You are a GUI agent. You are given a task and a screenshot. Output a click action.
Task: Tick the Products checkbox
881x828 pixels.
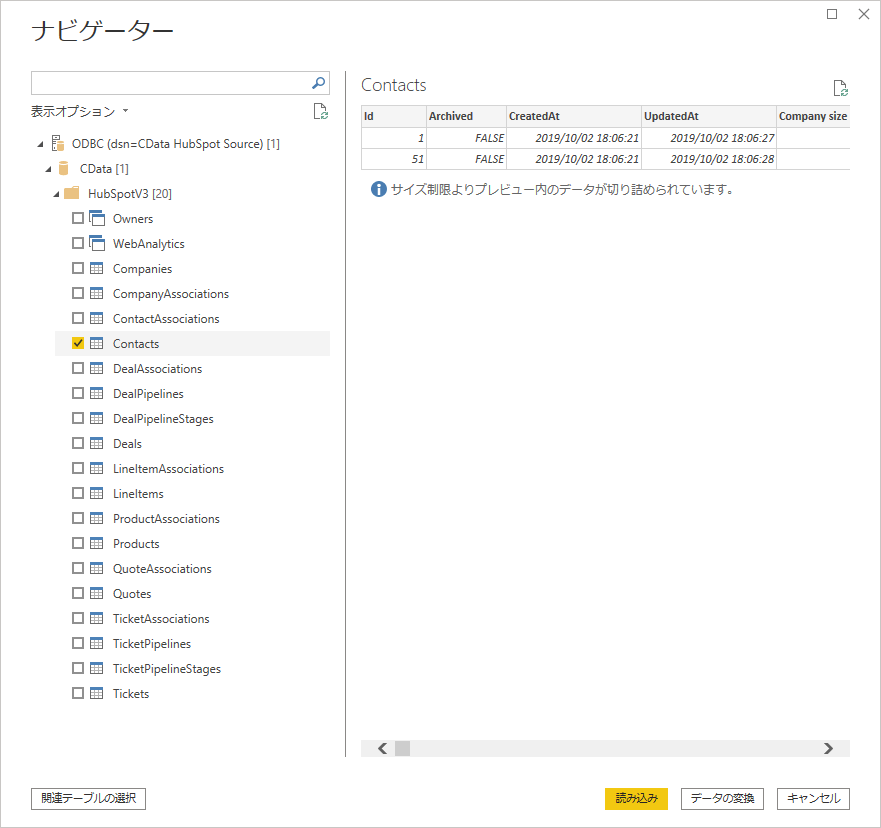(x=78, y=543)
